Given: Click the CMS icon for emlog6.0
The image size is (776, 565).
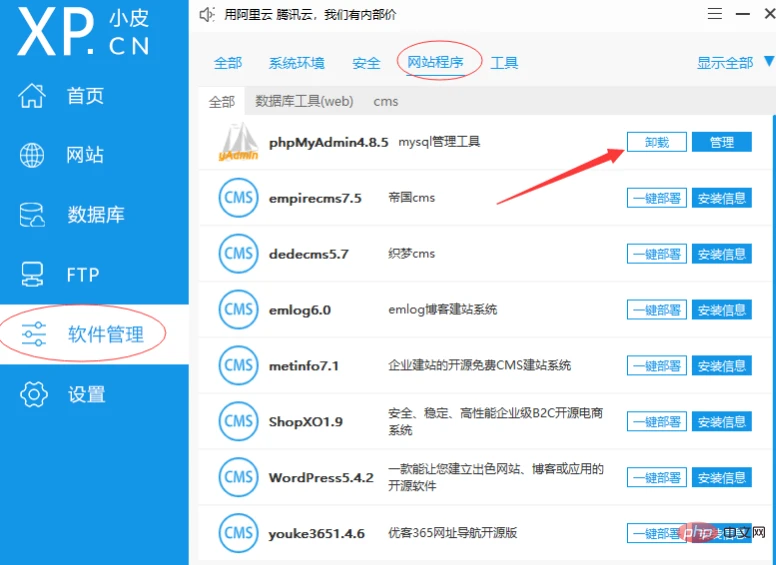Looking at the screenshot, I should click(238, 310).
